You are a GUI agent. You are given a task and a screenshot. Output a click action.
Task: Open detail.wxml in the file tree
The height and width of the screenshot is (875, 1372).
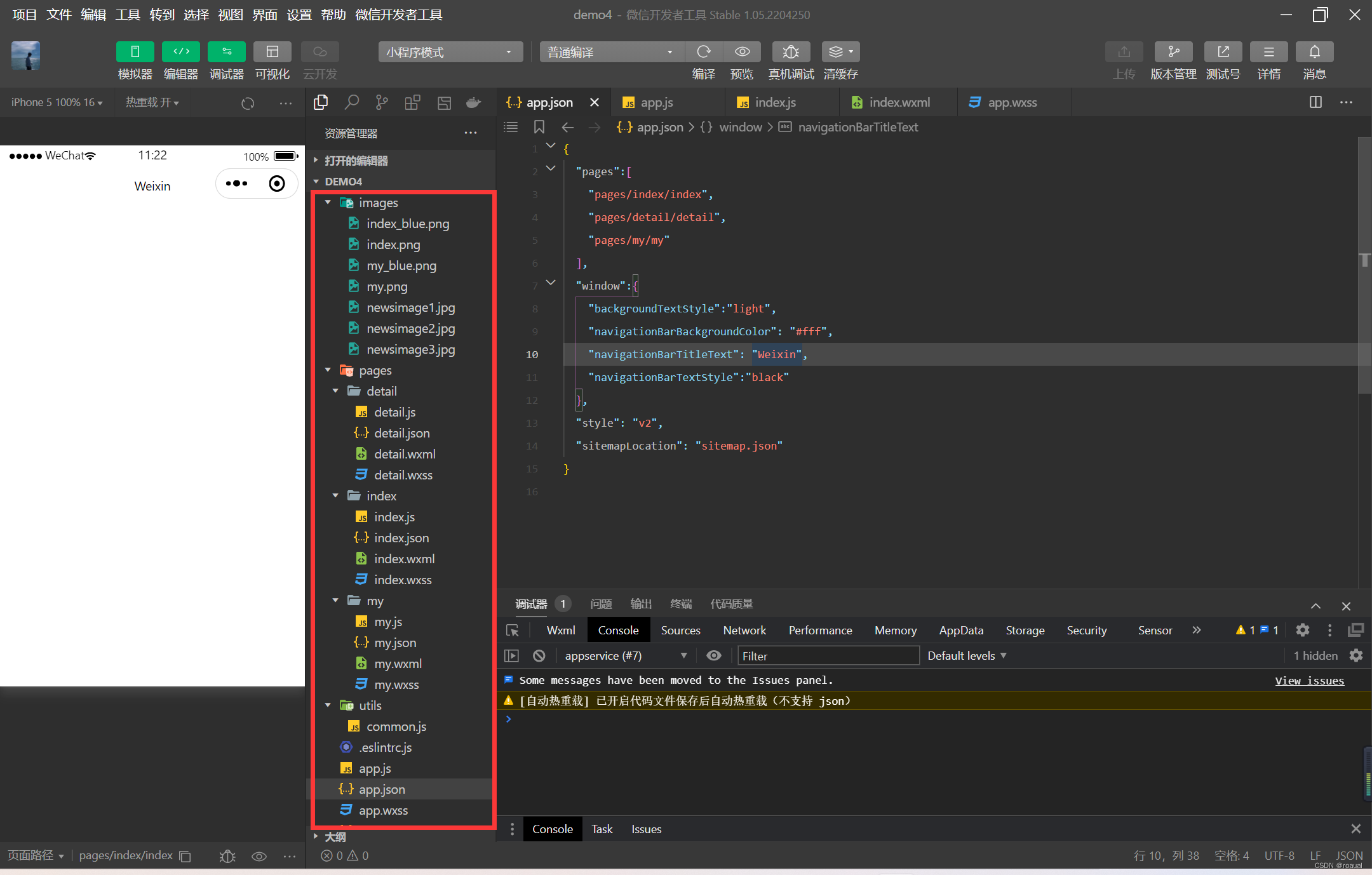point(405,454)
